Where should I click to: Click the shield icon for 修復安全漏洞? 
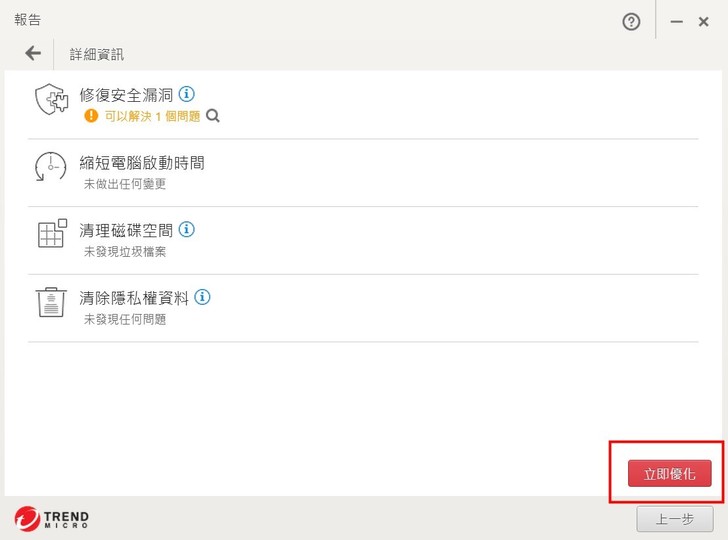point(51,100)
